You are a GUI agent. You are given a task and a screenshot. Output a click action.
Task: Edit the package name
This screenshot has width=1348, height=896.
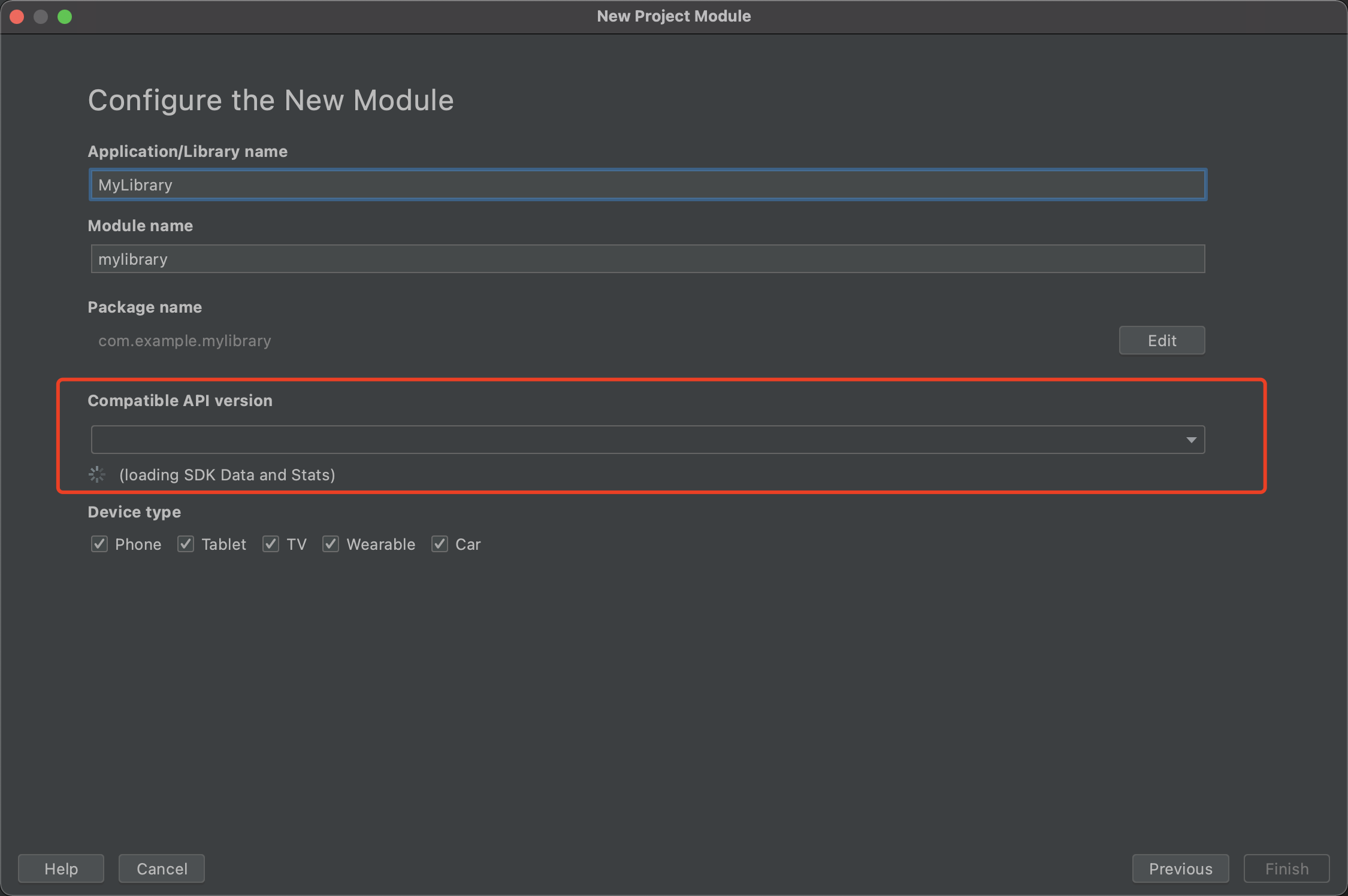[x=1162, y=340]
